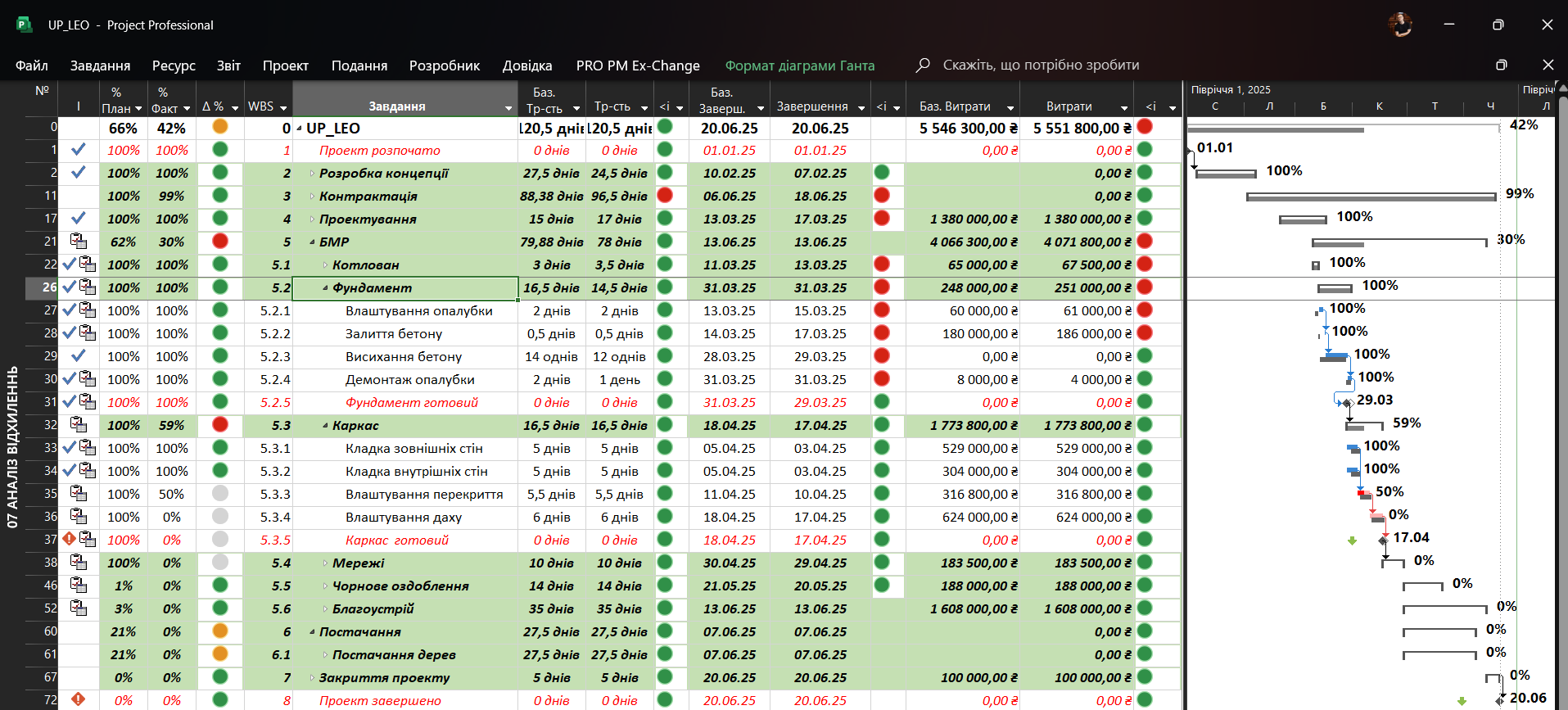Open the Завдання column filter dropdown

[508, 108]
